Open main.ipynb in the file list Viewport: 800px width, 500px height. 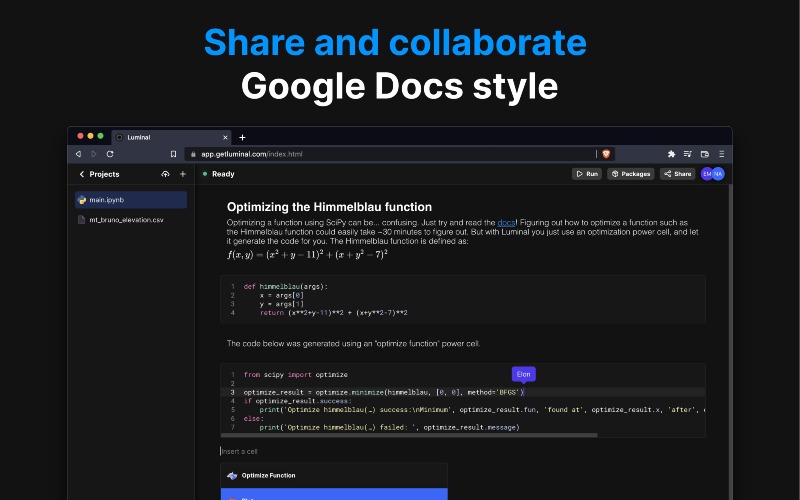(x=131, y=200)
